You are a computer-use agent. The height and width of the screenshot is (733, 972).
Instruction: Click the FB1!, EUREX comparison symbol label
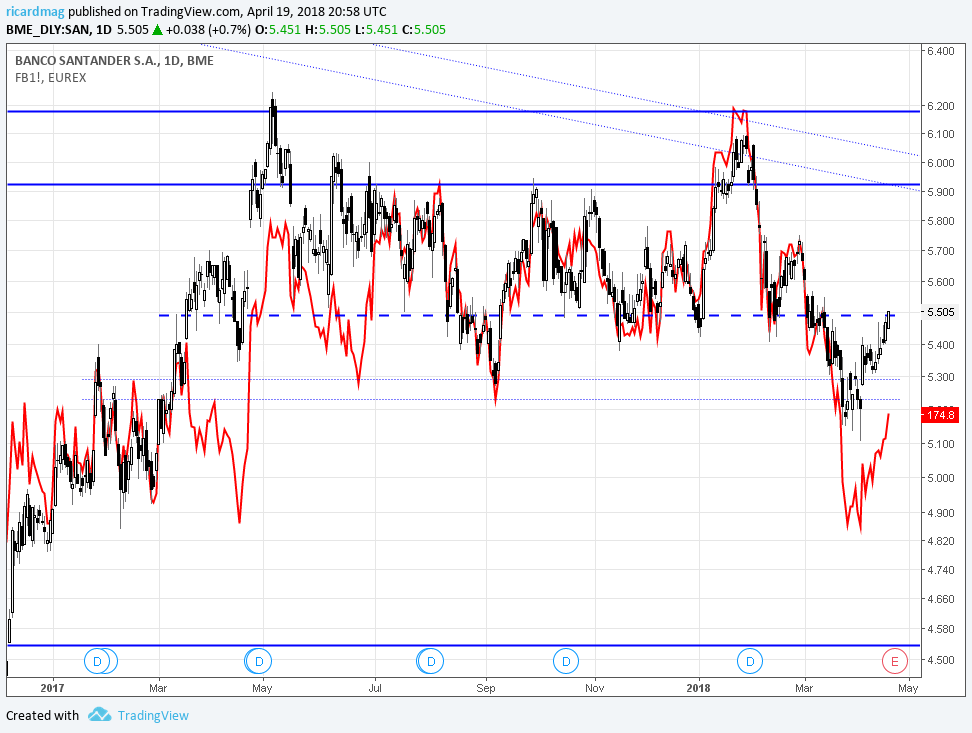click(50, 78)
